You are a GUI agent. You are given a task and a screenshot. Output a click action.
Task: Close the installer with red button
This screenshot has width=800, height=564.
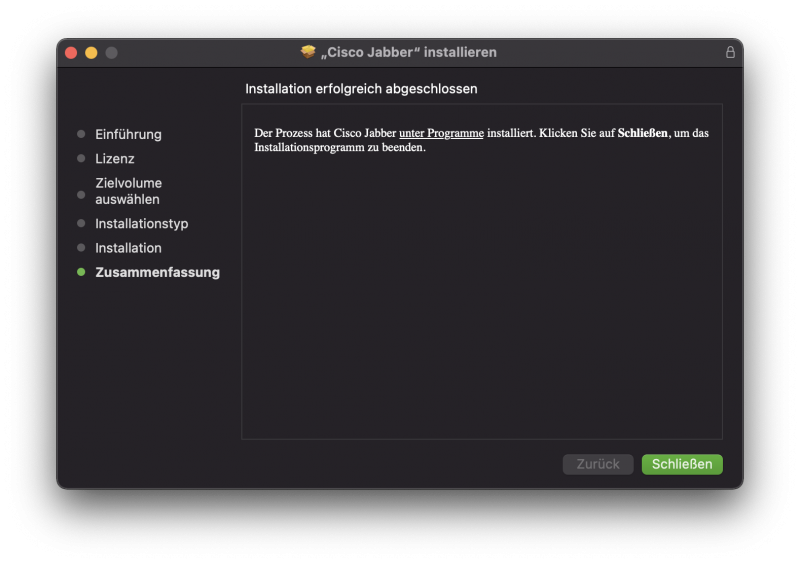click(71, 53)
